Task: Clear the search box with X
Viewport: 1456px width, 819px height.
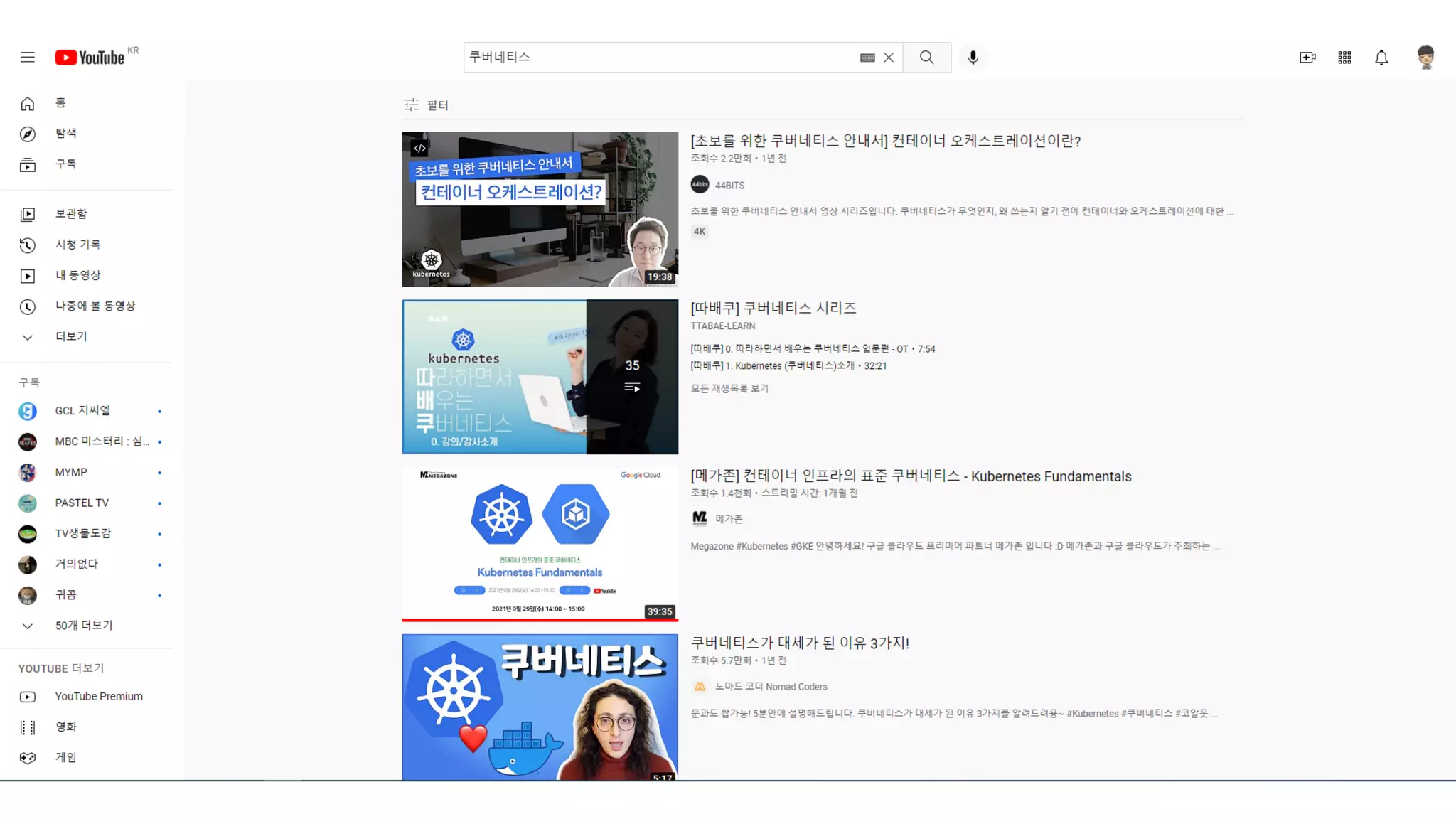Action: coord(888,58)
